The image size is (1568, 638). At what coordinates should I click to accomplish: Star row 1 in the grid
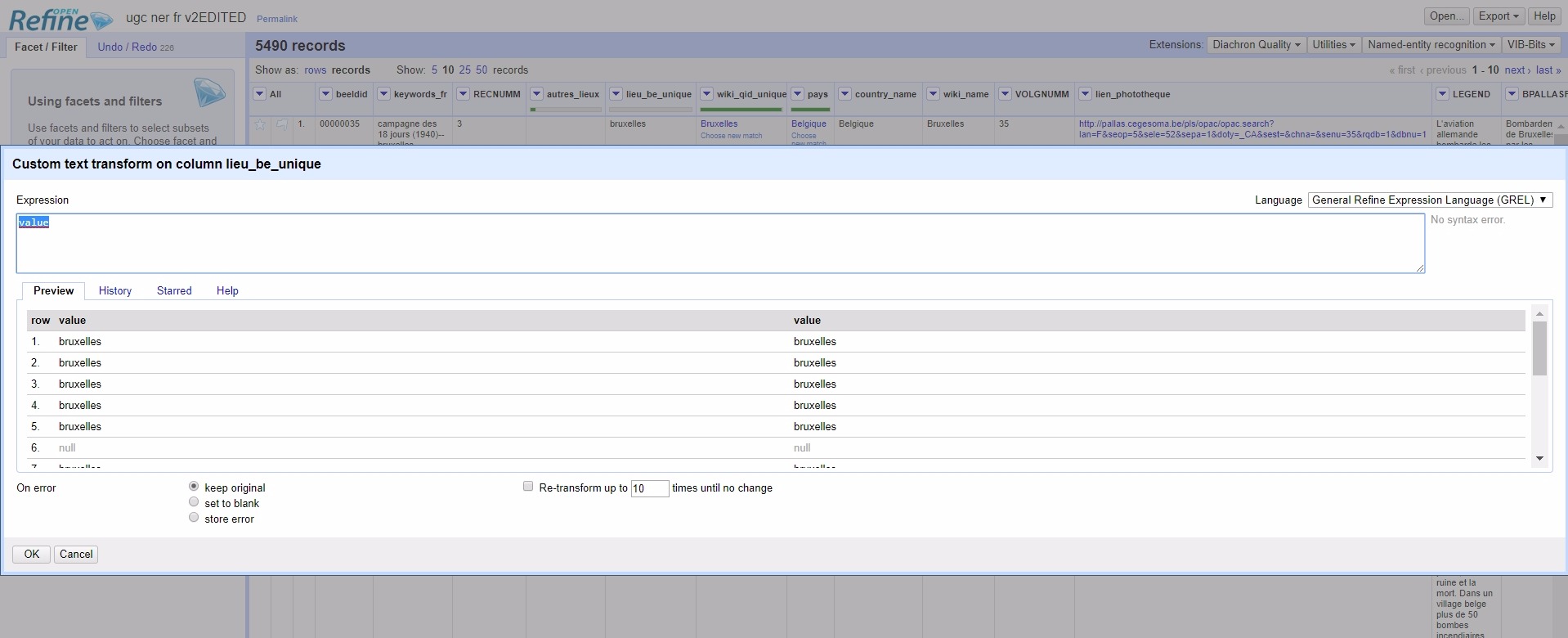tap(260, 124)
